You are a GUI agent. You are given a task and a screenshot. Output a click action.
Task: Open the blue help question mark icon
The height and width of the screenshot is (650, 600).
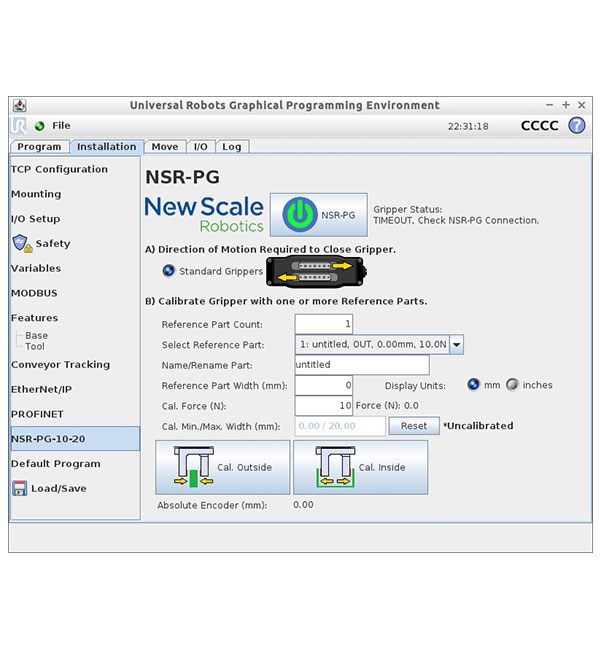point(576,126)
